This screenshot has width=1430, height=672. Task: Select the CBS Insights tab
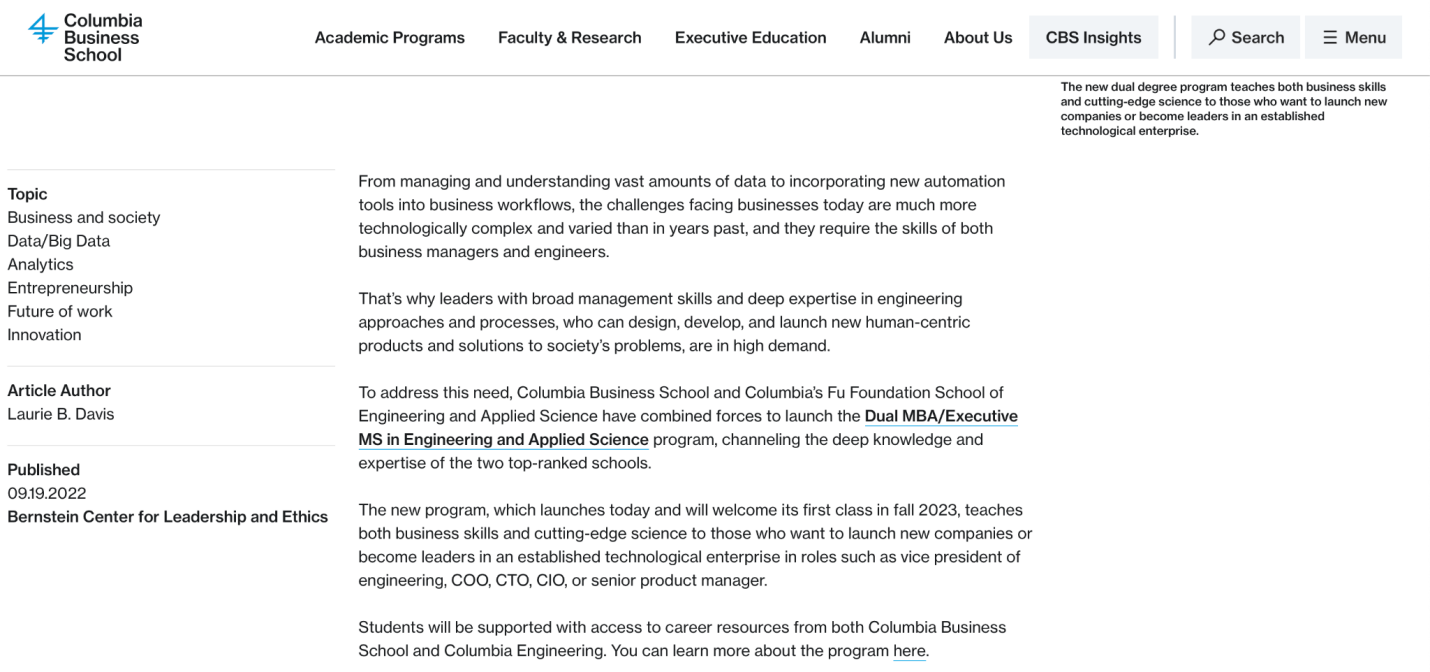coord(1094,37)
